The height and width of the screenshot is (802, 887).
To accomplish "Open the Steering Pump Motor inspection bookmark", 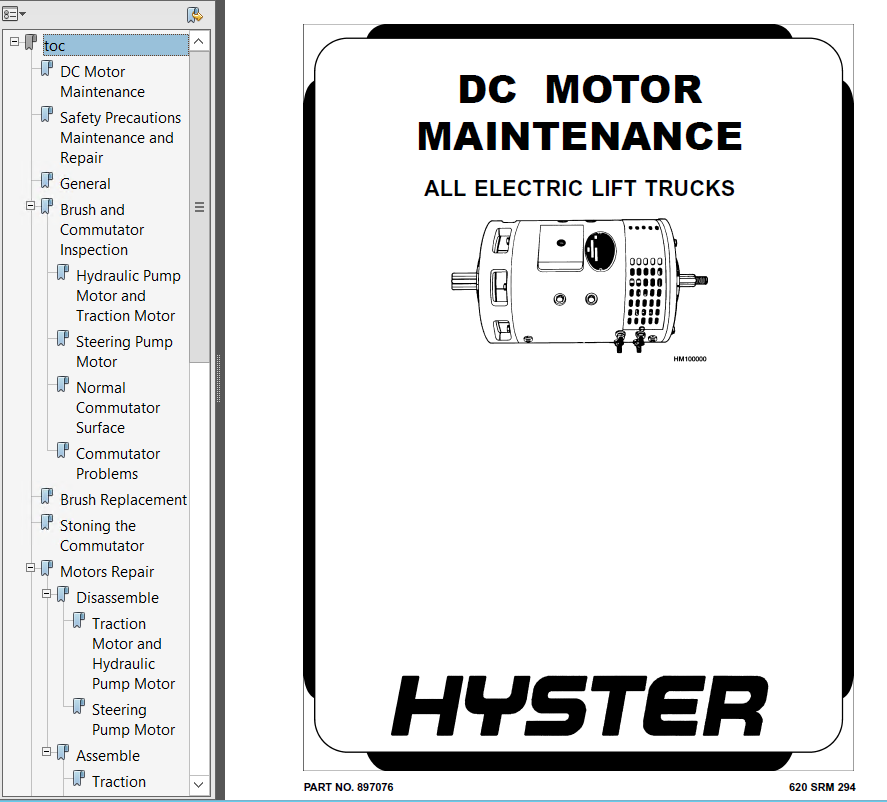I will 124,351.
